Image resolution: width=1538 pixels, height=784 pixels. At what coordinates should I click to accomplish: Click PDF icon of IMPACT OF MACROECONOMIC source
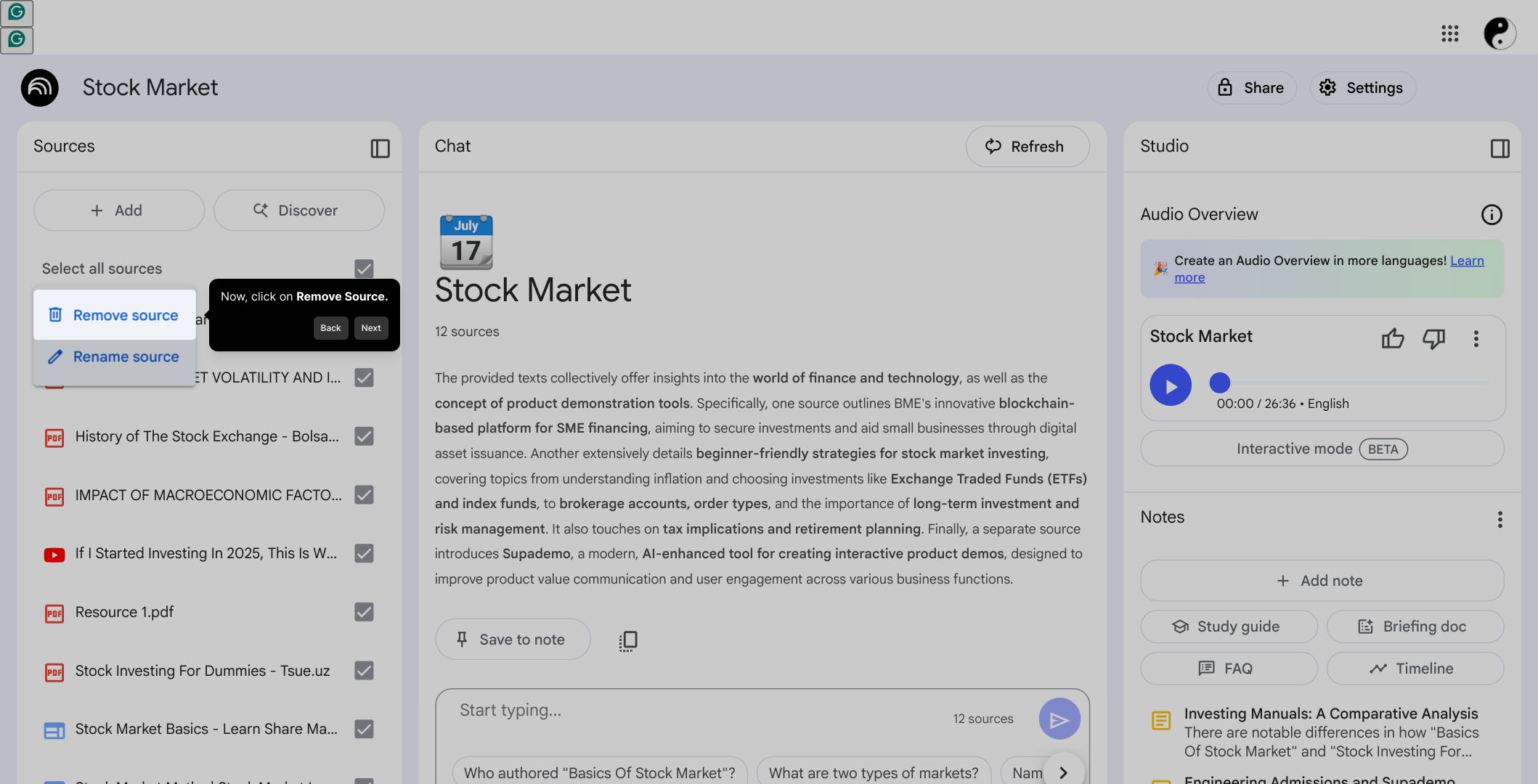click(x=54, y=497)
